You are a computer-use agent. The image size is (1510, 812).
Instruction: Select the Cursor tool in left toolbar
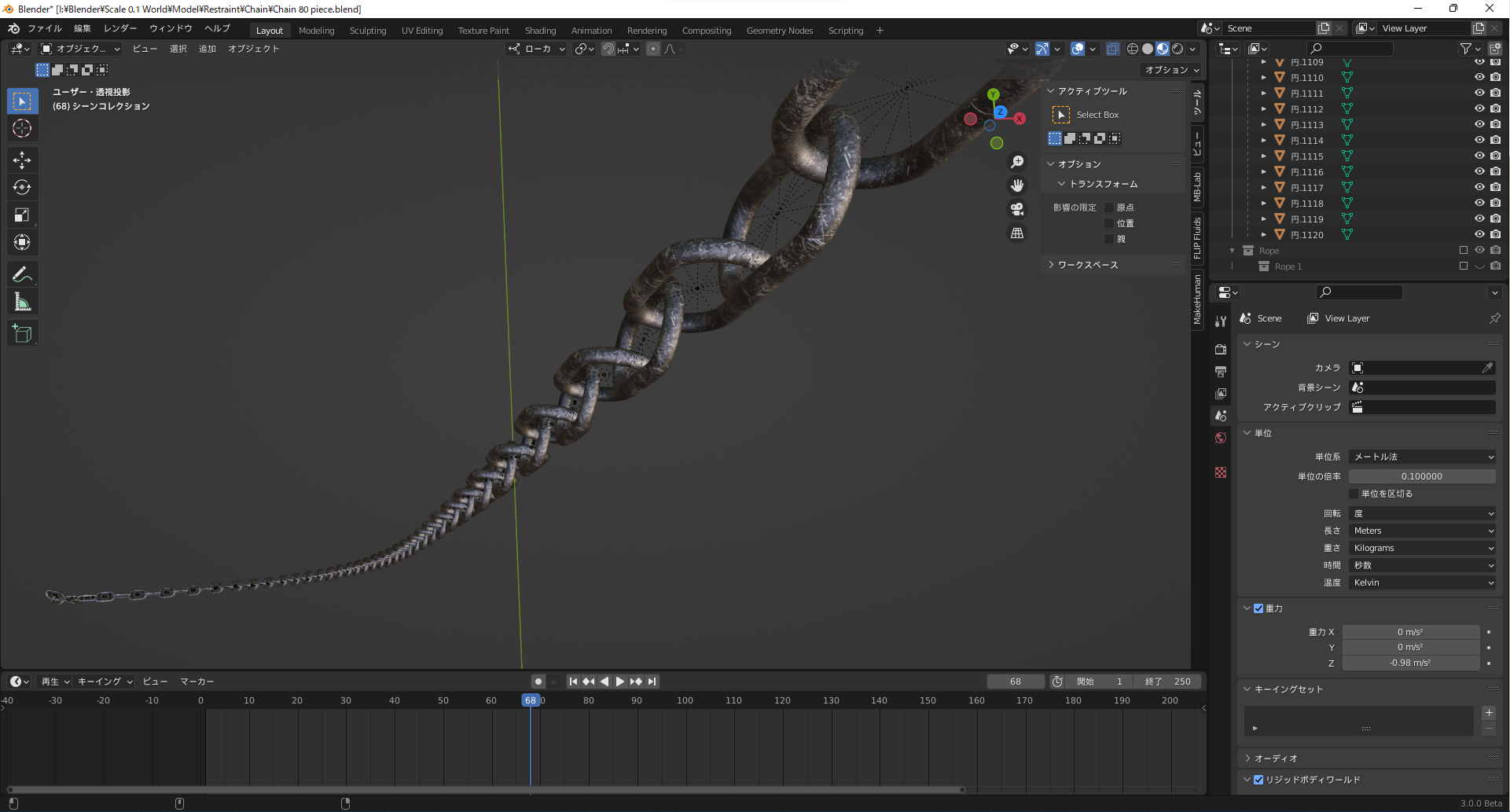pyautogui.click(x=22, y=129)
